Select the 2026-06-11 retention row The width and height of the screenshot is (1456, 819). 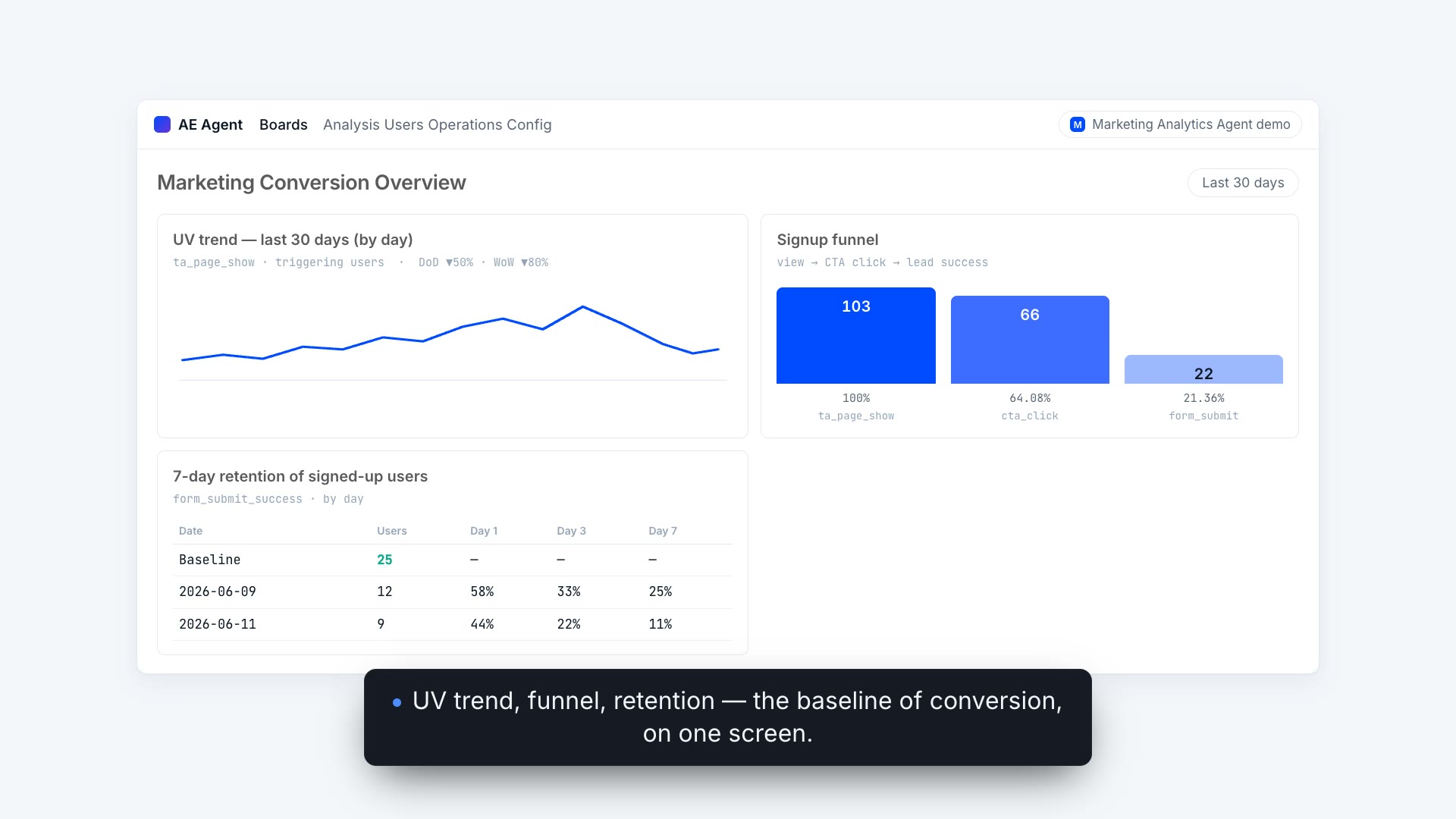click(453, 624)
